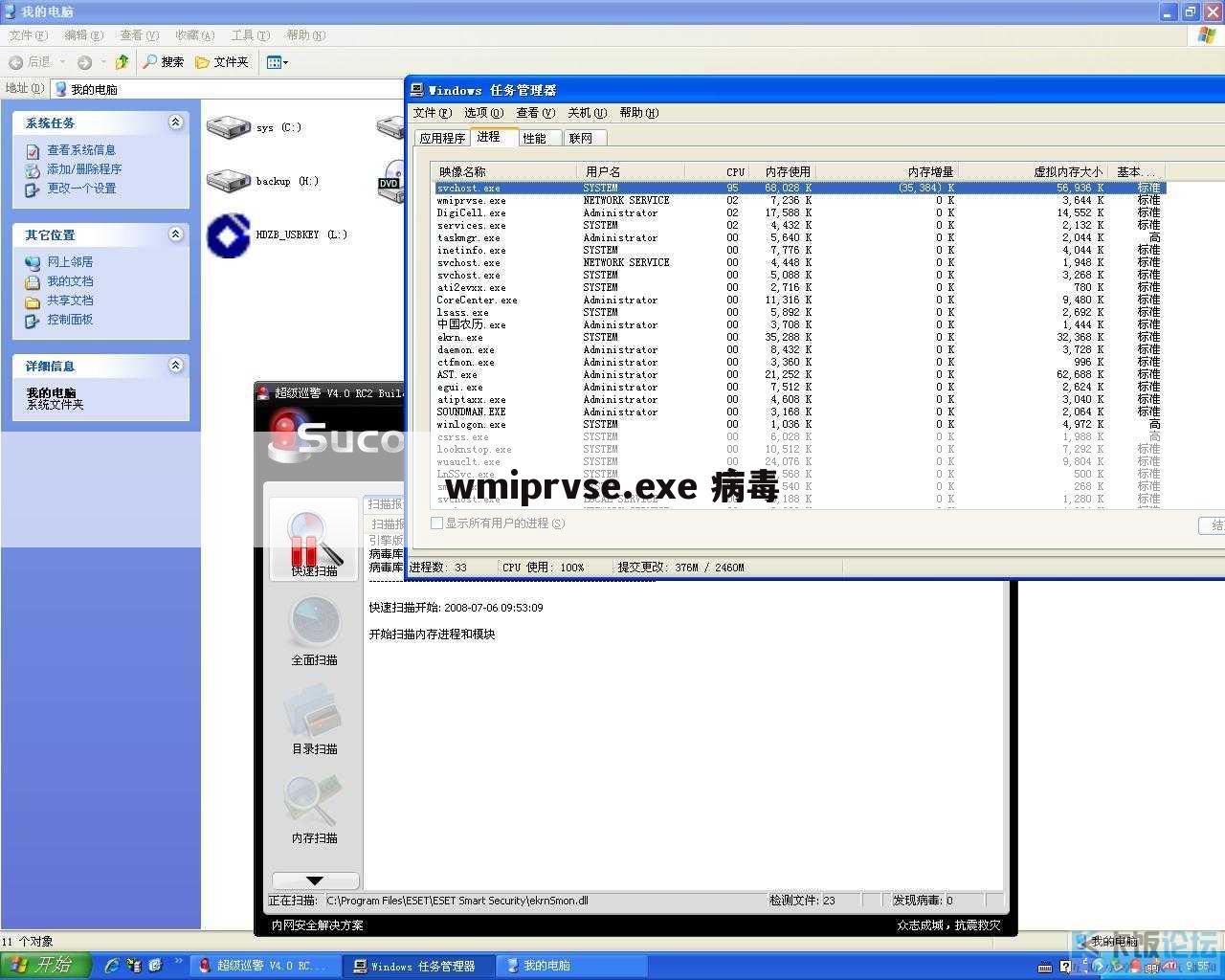Click the Explorer Forward arrow icon
The image size is (1225, 980).
[84, 62]
